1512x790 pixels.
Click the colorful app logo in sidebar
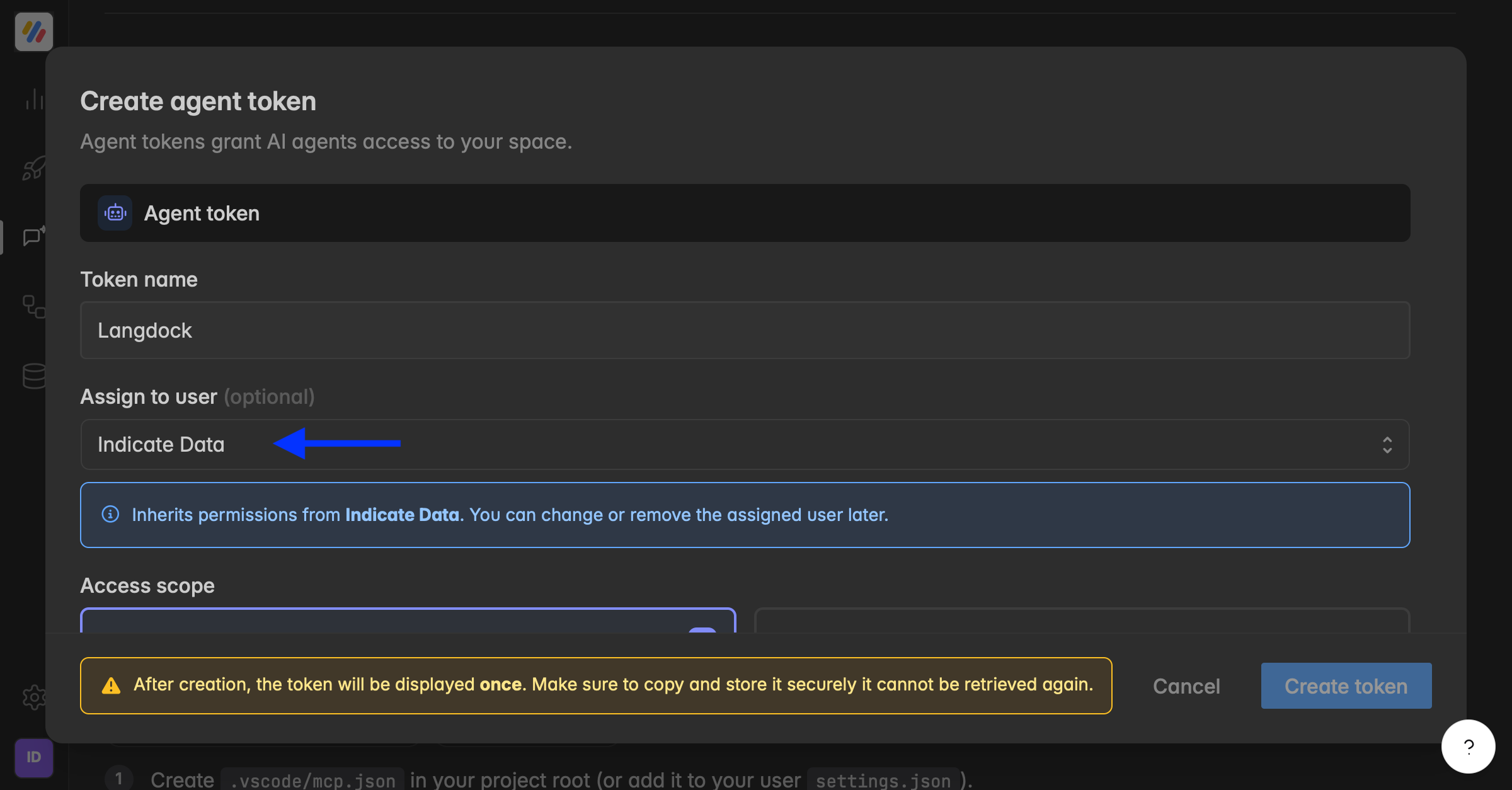[34, 31]
